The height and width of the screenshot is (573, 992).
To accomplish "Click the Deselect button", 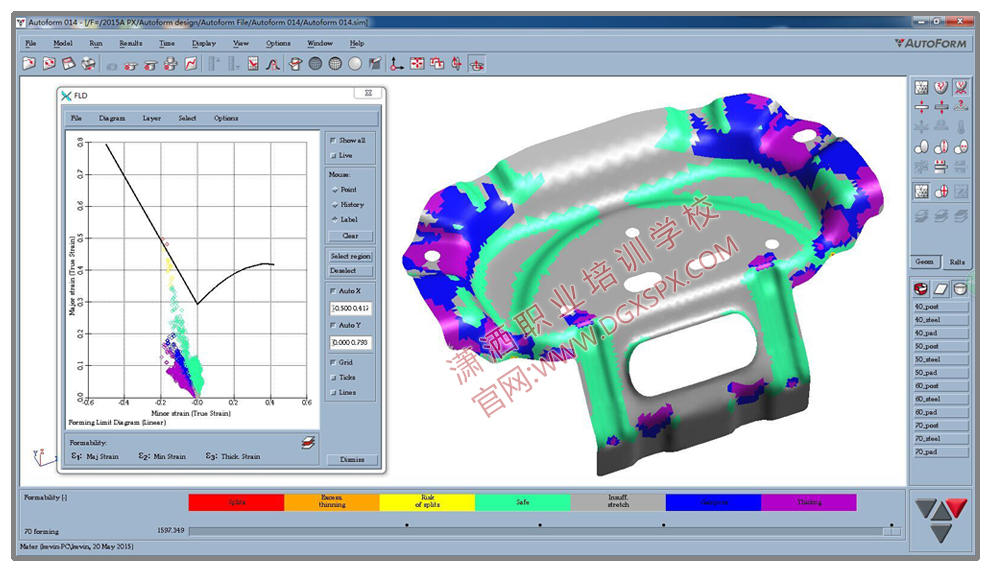I will tap(350, 271).
